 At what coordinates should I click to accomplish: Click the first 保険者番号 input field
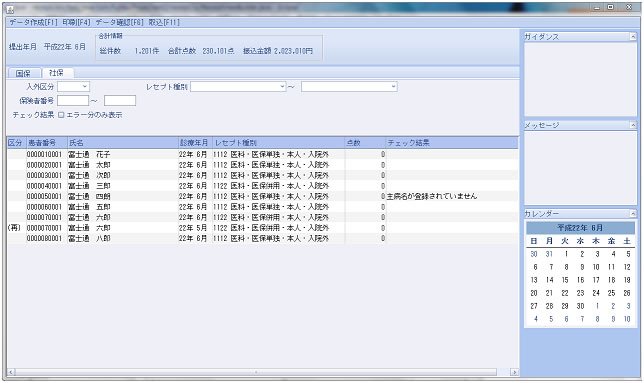tap(73, 101)
